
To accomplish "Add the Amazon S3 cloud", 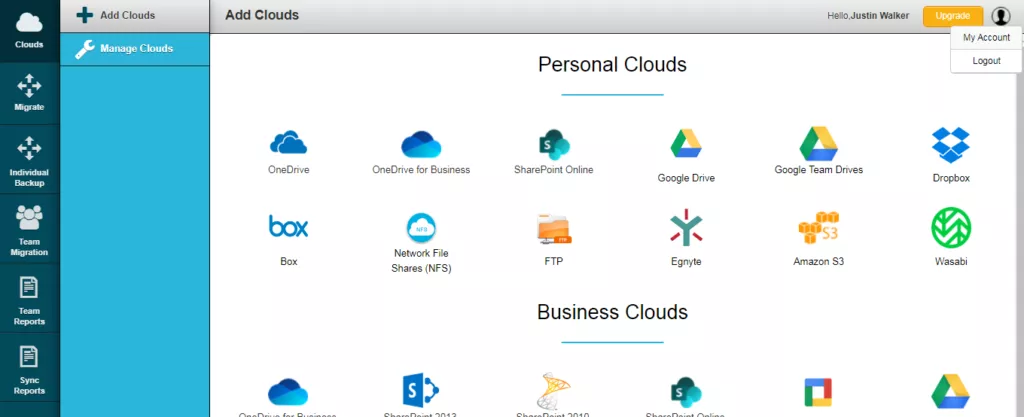I will coord(818,238).
